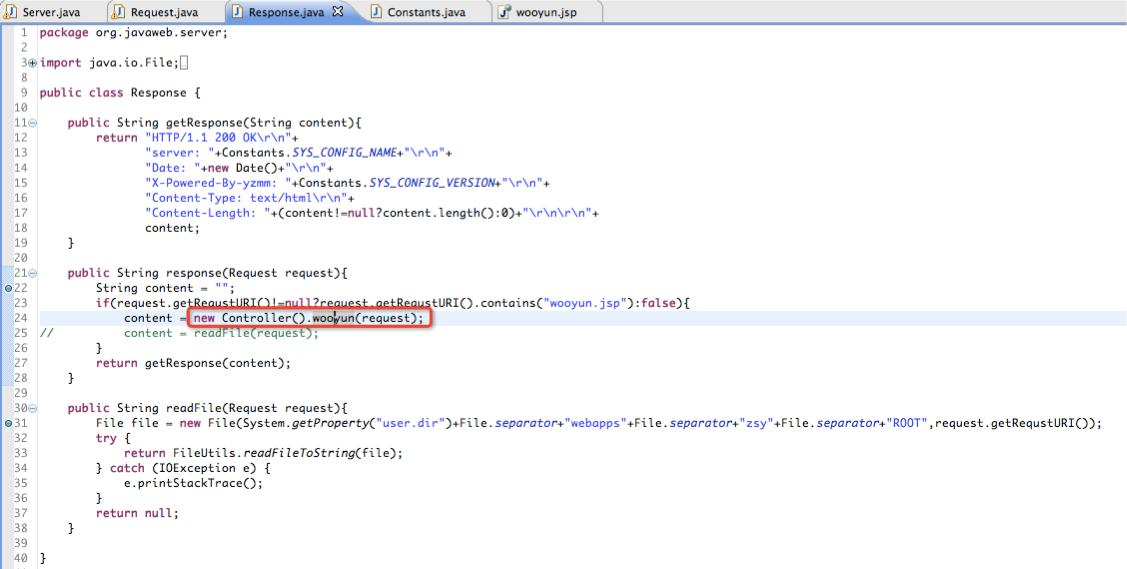Viewport: 1127px width, 569px height.
Task: Click the highlighted new Controller().wooyun(request) code
Action: [x=309, y=318]
